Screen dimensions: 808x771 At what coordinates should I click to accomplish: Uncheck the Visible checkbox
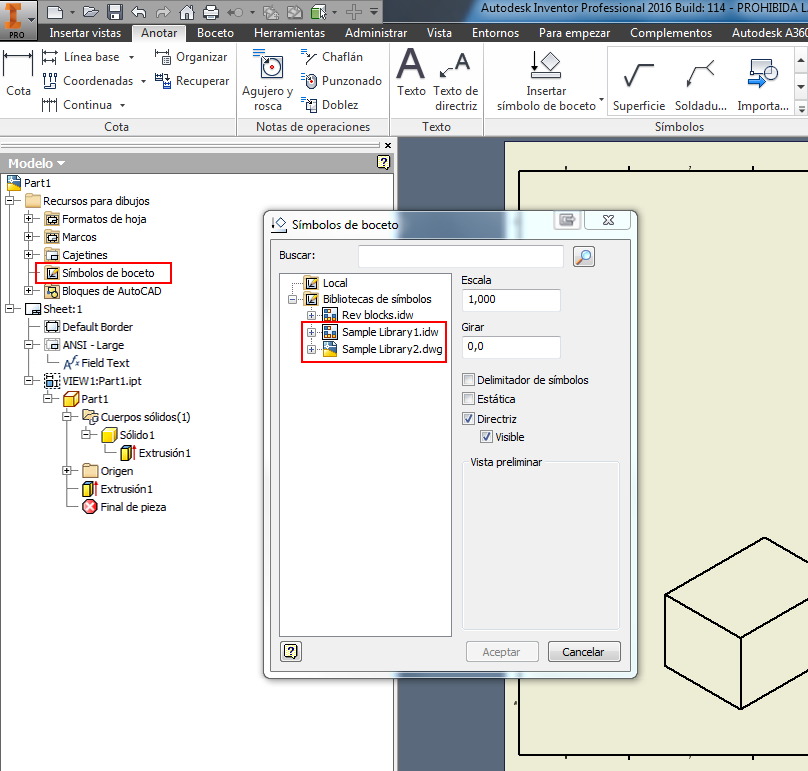[486, 437]
